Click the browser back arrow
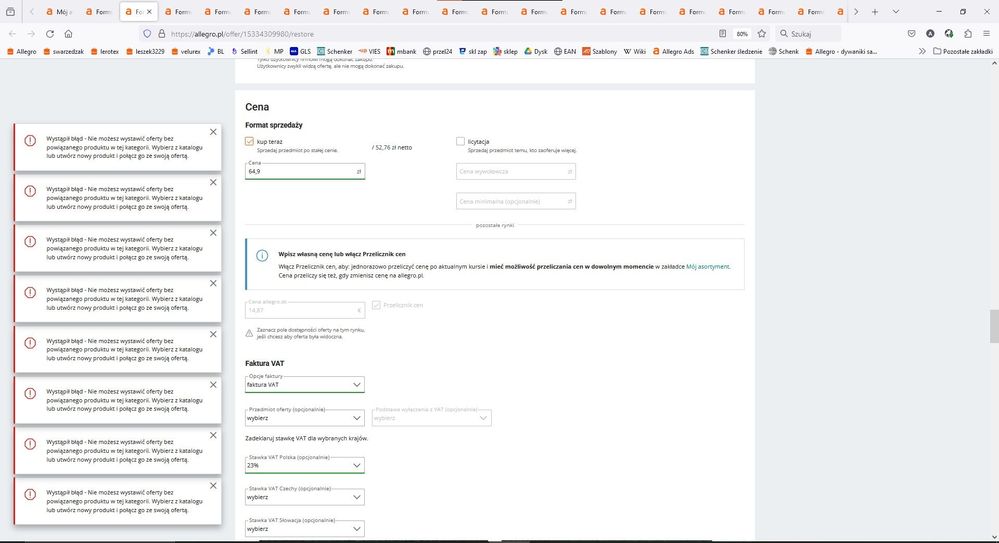 [12, 33]
